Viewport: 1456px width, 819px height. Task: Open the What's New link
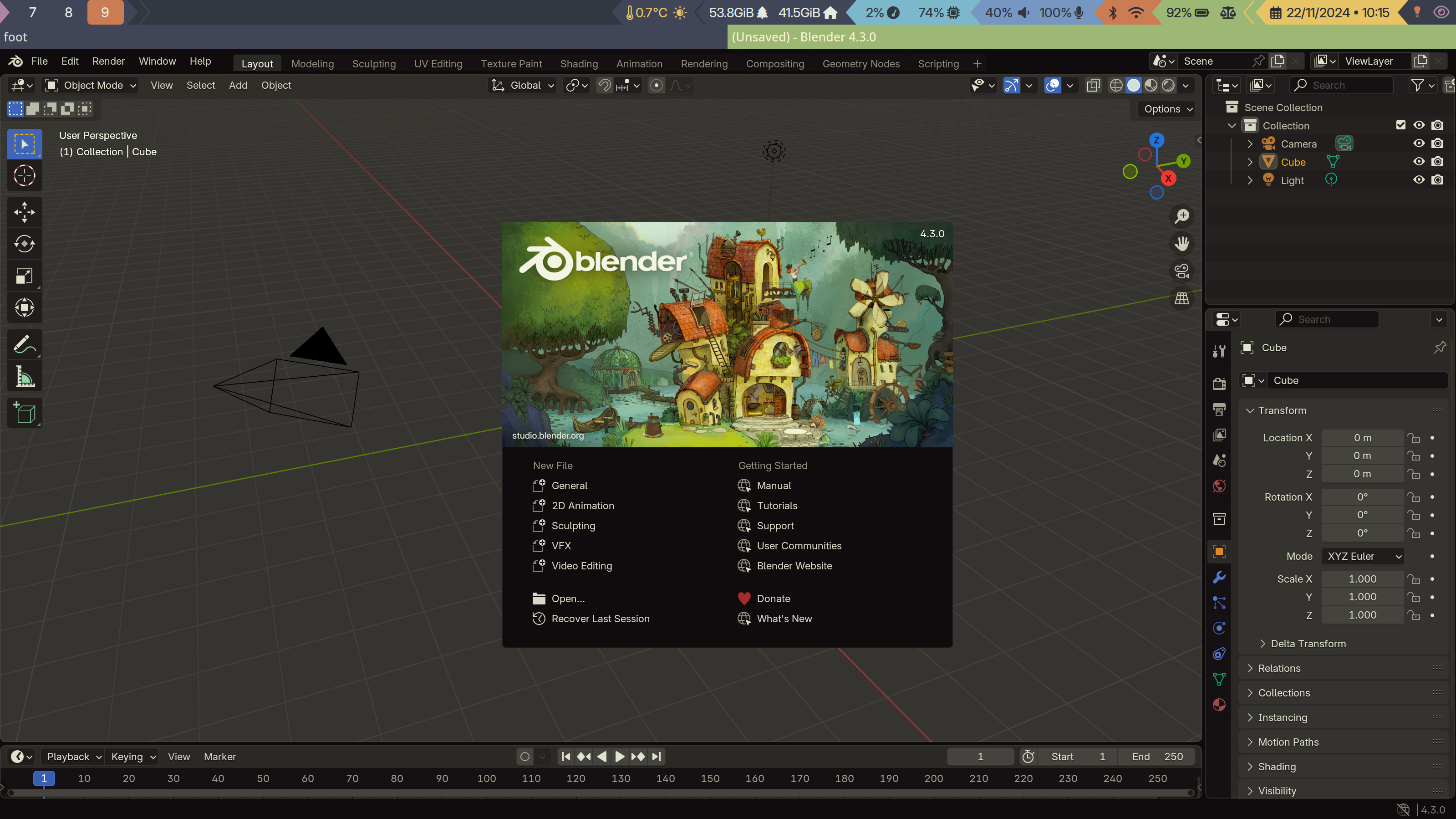(x=784, y=619)
